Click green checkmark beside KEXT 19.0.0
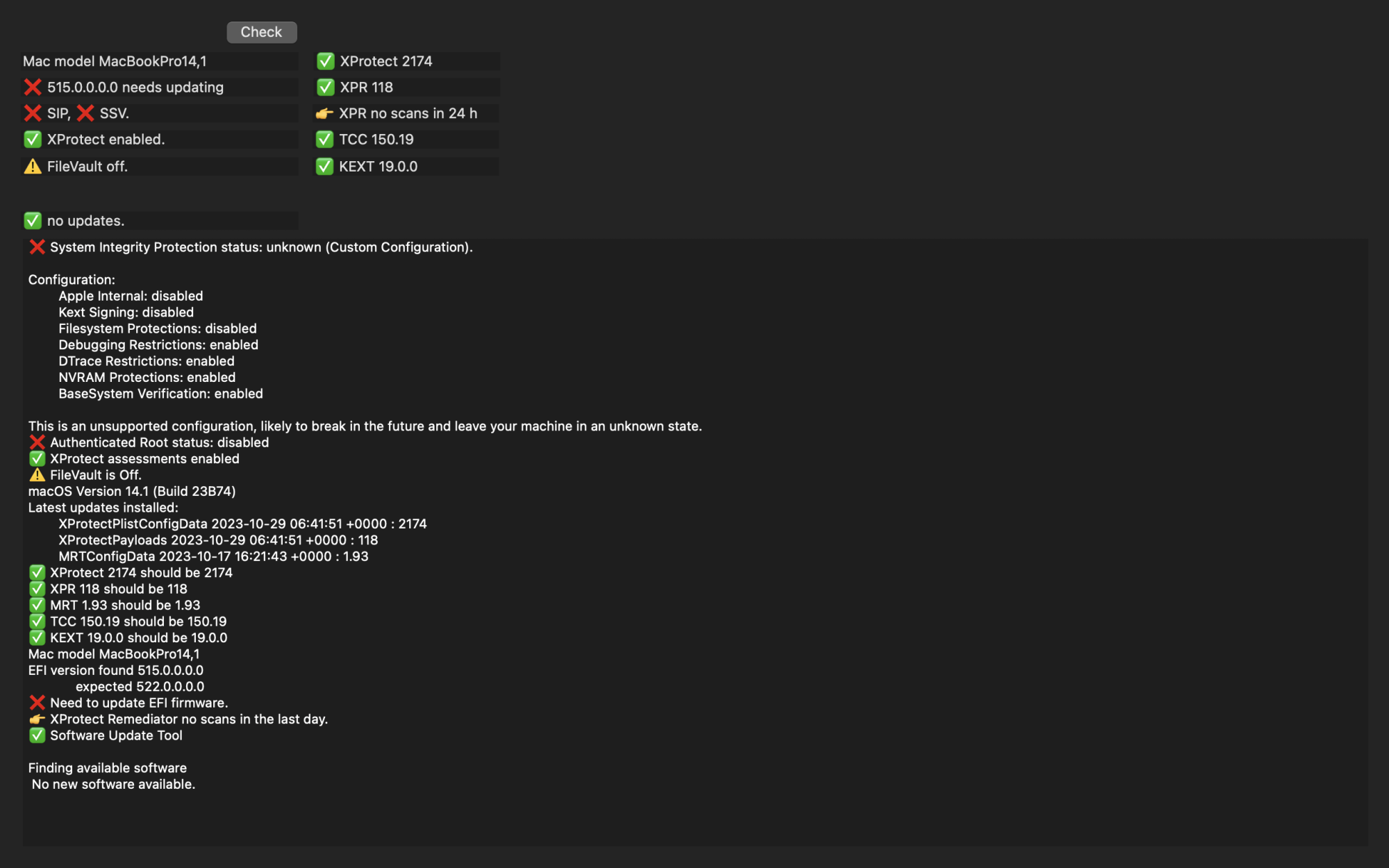 coord(324,167)
